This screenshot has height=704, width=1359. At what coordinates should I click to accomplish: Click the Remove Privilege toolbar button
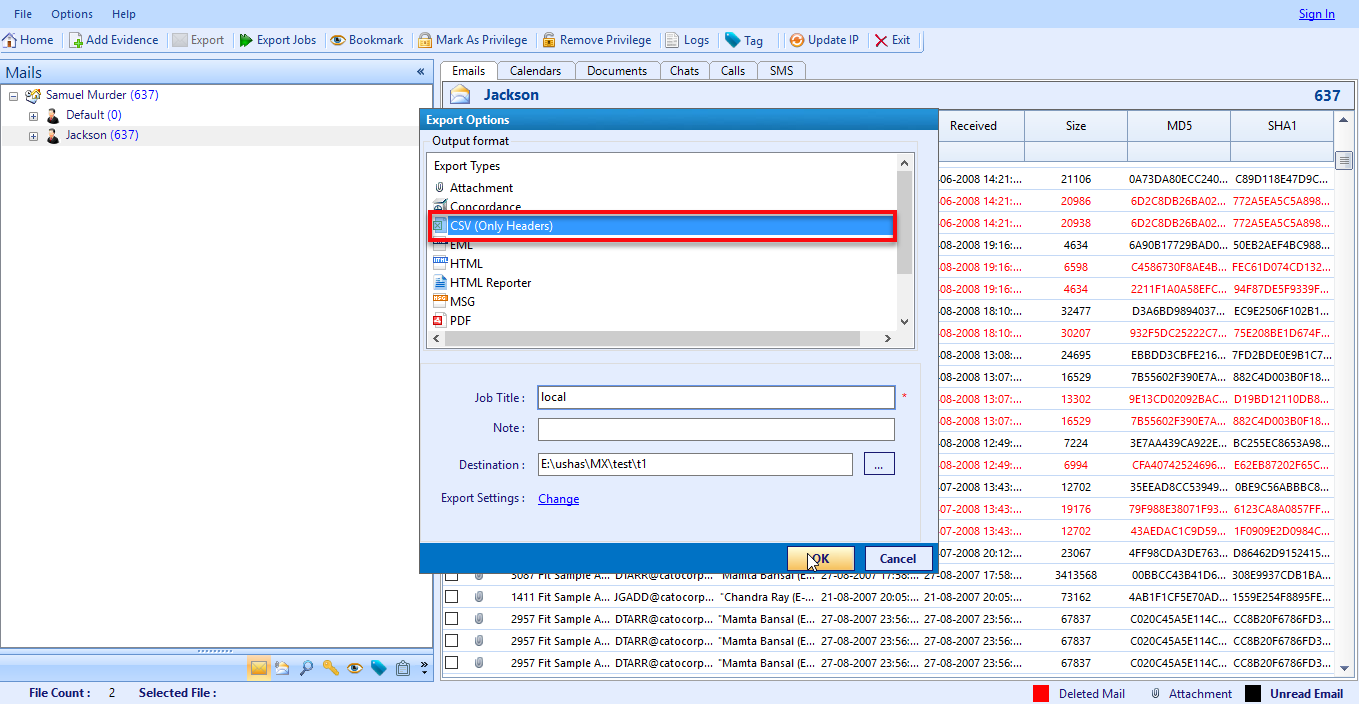tap(596, 40)
